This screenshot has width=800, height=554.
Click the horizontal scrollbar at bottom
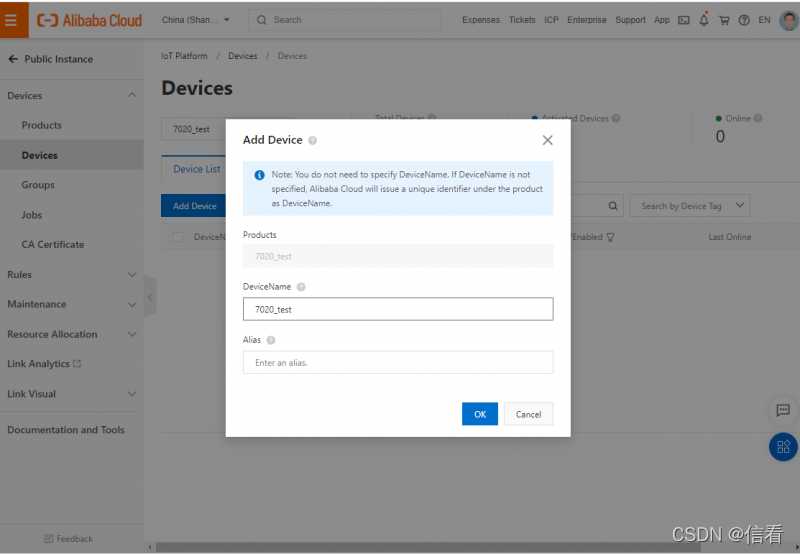(428, 547)
